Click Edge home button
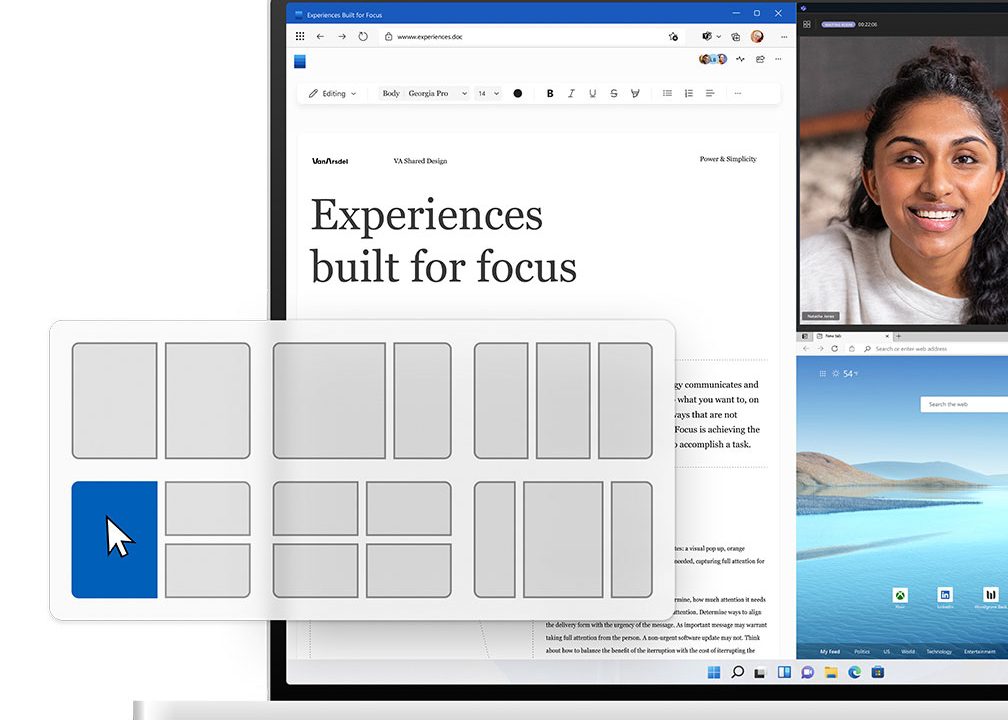The width and height of the screenshot is (1008, 720). tap(851, 348)
